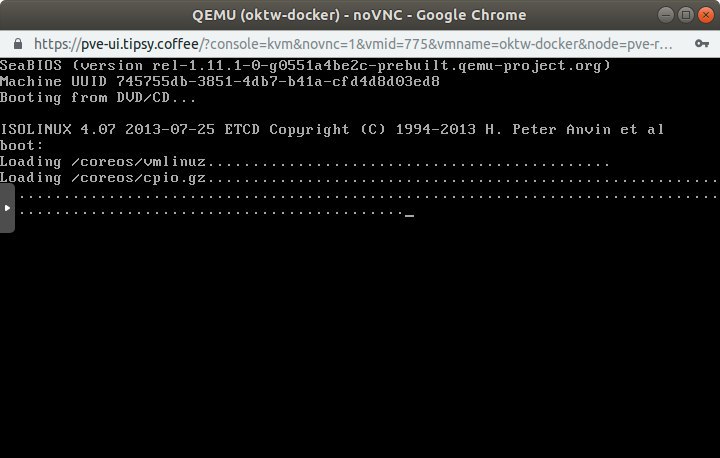Click the 'boot:' prompt in the console
Viewport: 720px width, 458px height.
[x=22, y=146]
